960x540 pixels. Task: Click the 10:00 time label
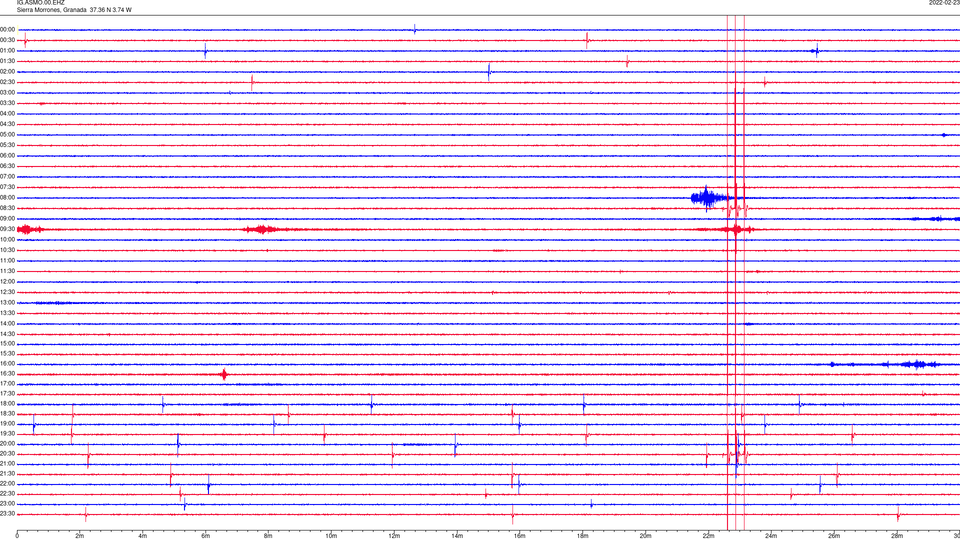tap(7, 239)
